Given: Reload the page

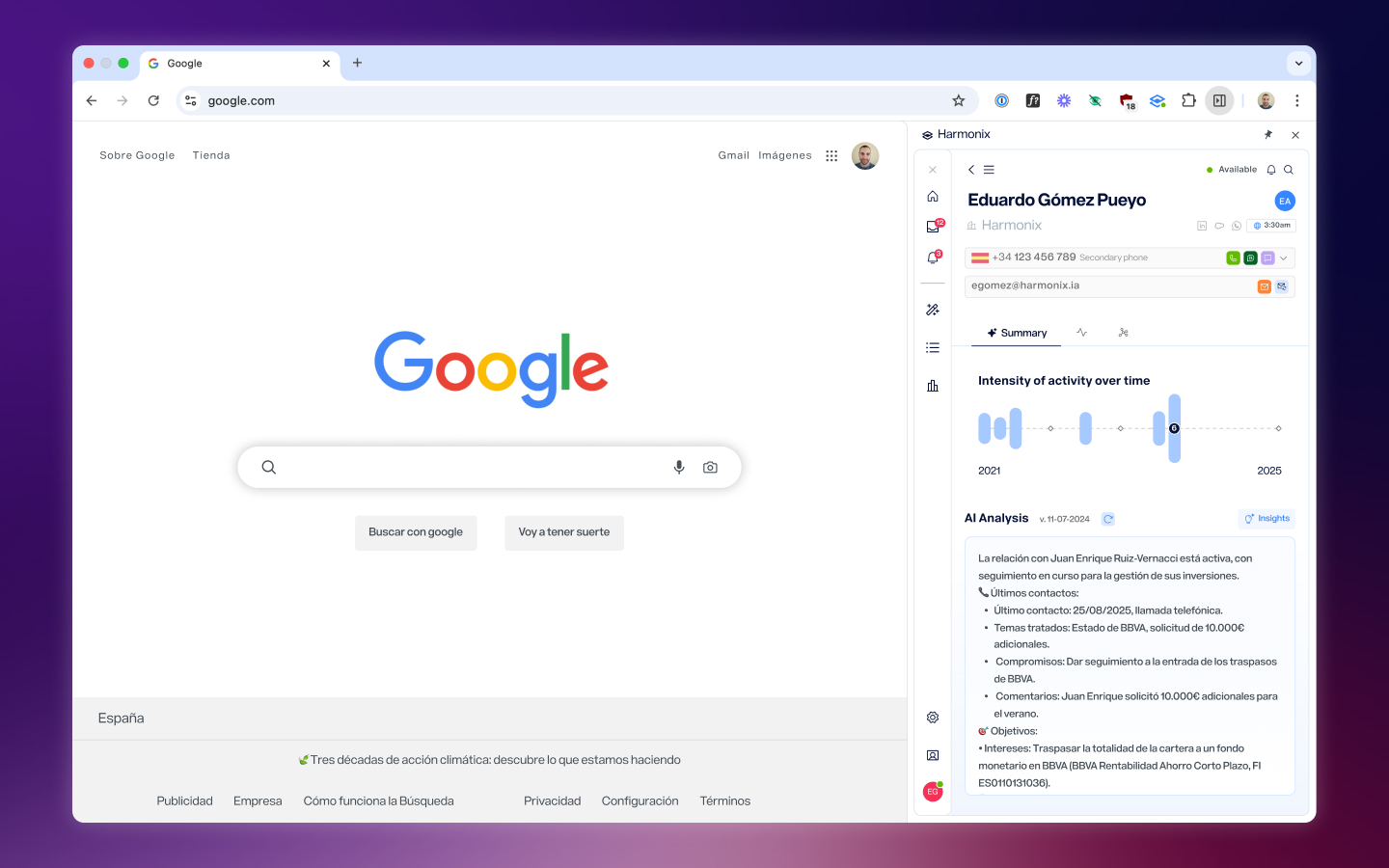Looking at the screenshot, I should point(153,100).
